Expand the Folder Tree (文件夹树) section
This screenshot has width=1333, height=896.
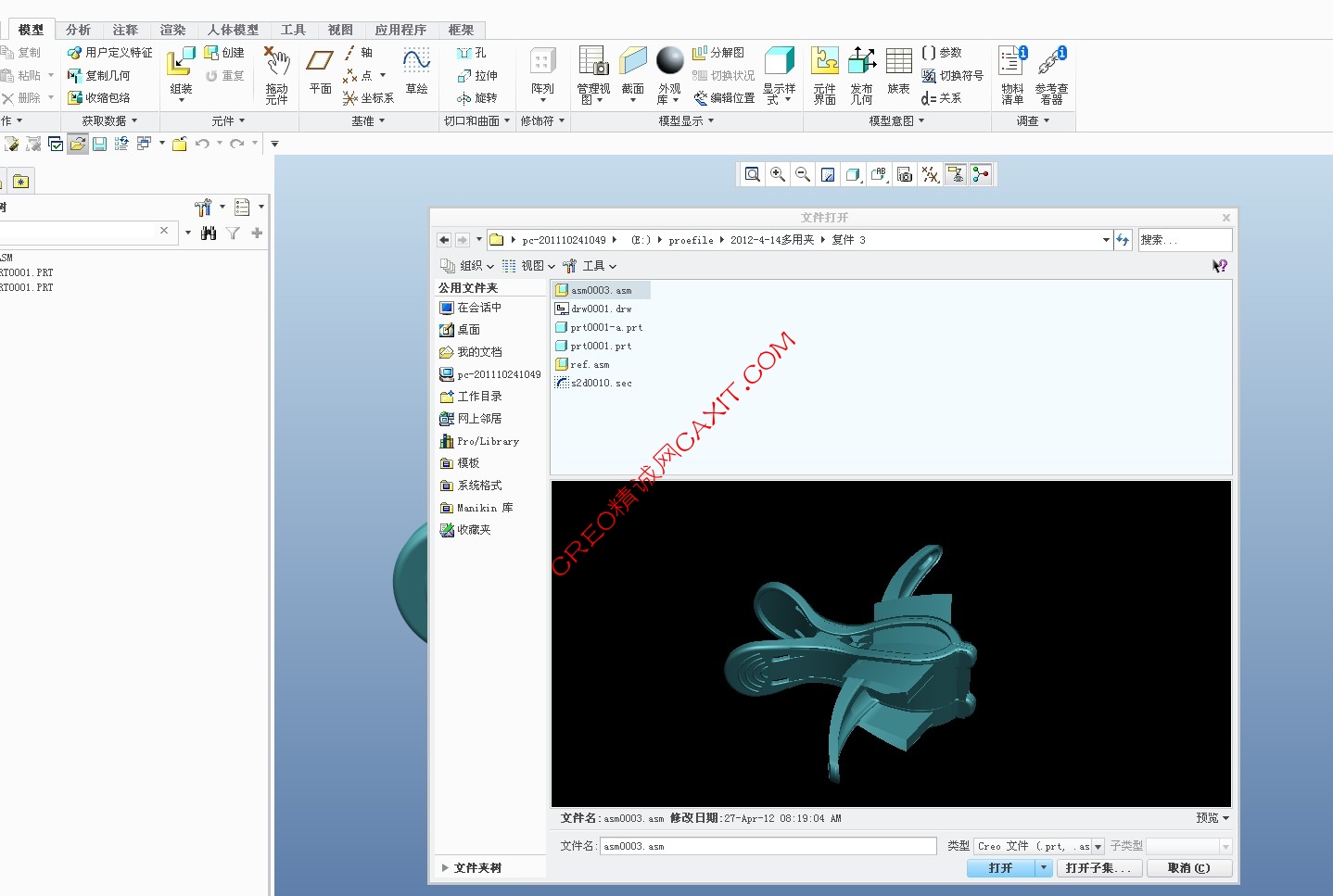click(472, 868)
